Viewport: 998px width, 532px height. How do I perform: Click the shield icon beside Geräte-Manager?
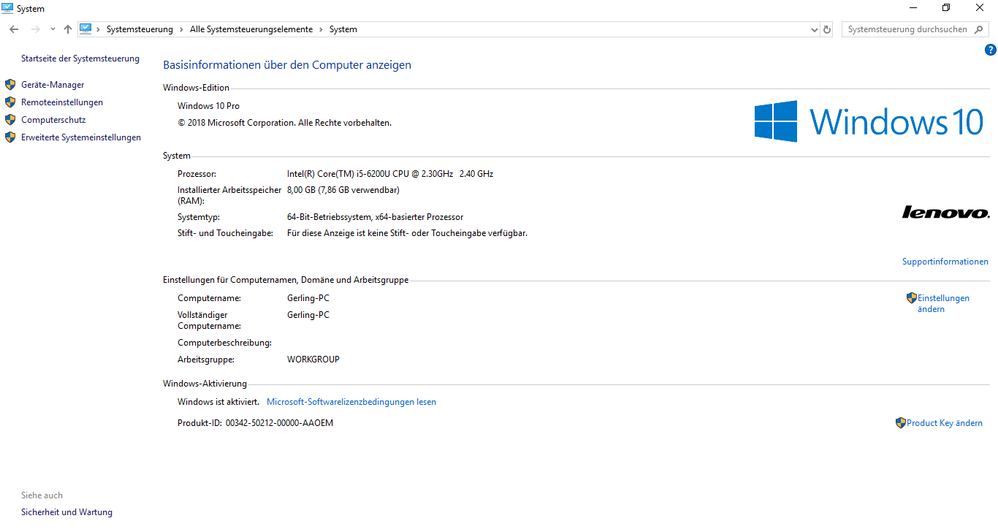[x=11, y=85]
